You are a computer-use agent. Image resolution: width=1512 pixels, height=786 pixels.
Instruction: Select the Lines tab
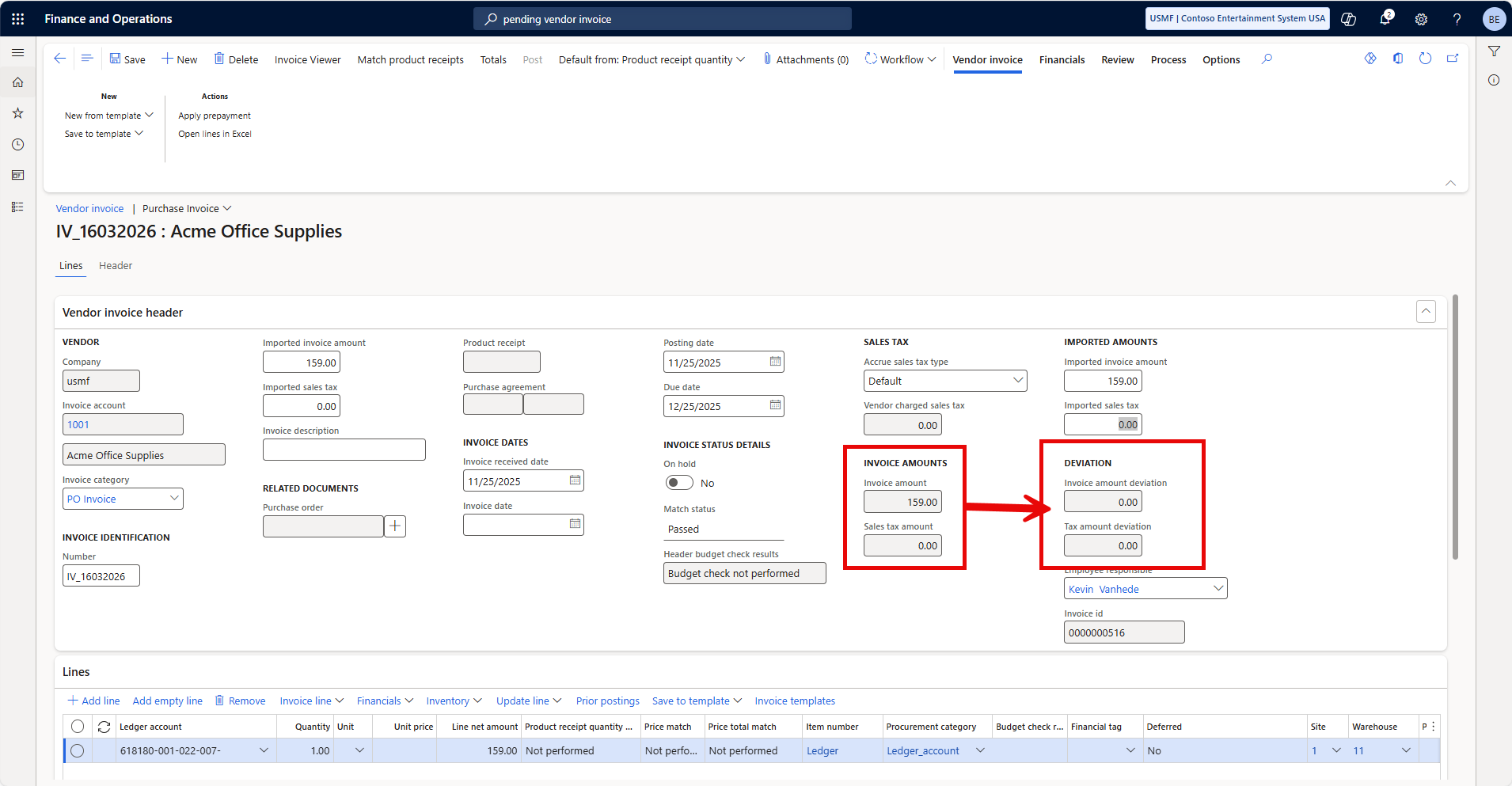pyautogui.click(x=70, y=266)
